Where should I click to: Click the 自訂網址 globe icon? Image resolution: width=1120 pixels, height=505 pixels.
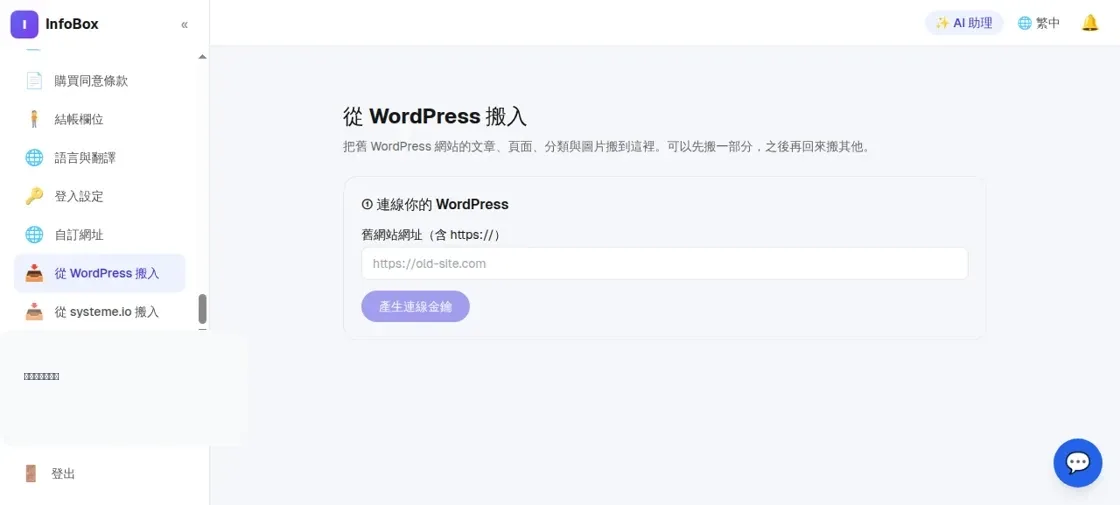click(x=34, y=235)
